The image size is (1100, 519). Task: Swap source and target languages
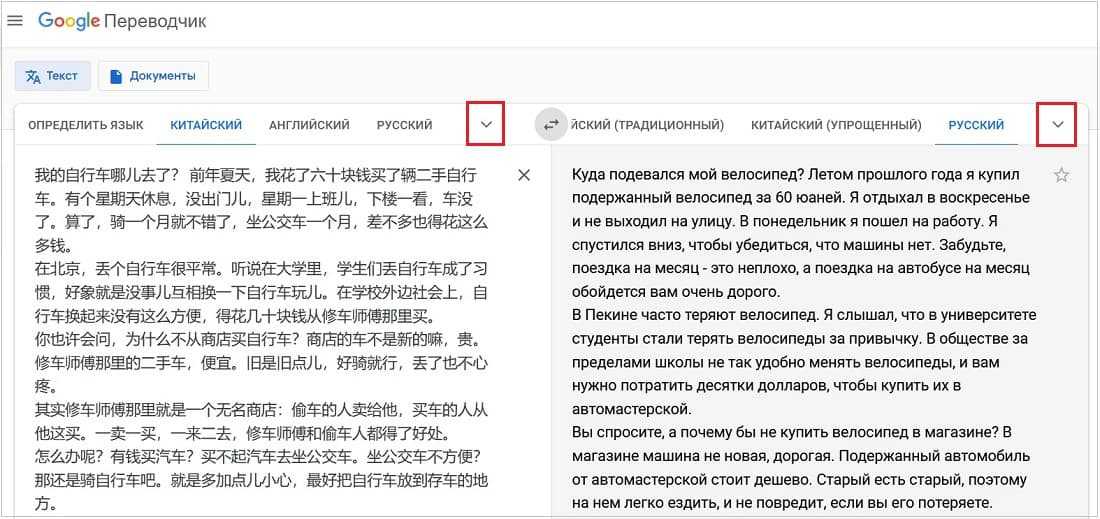point(550,125)
